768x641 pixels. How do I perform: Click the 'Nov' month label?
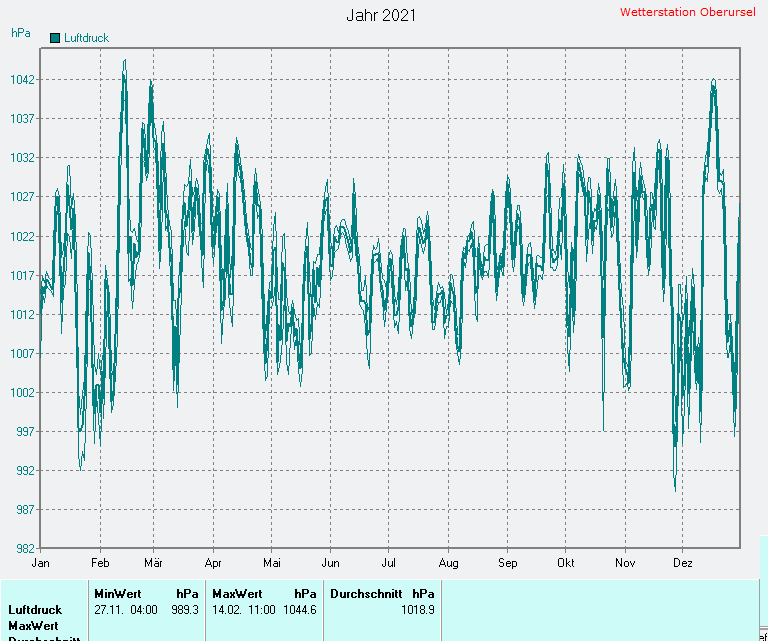625,563
